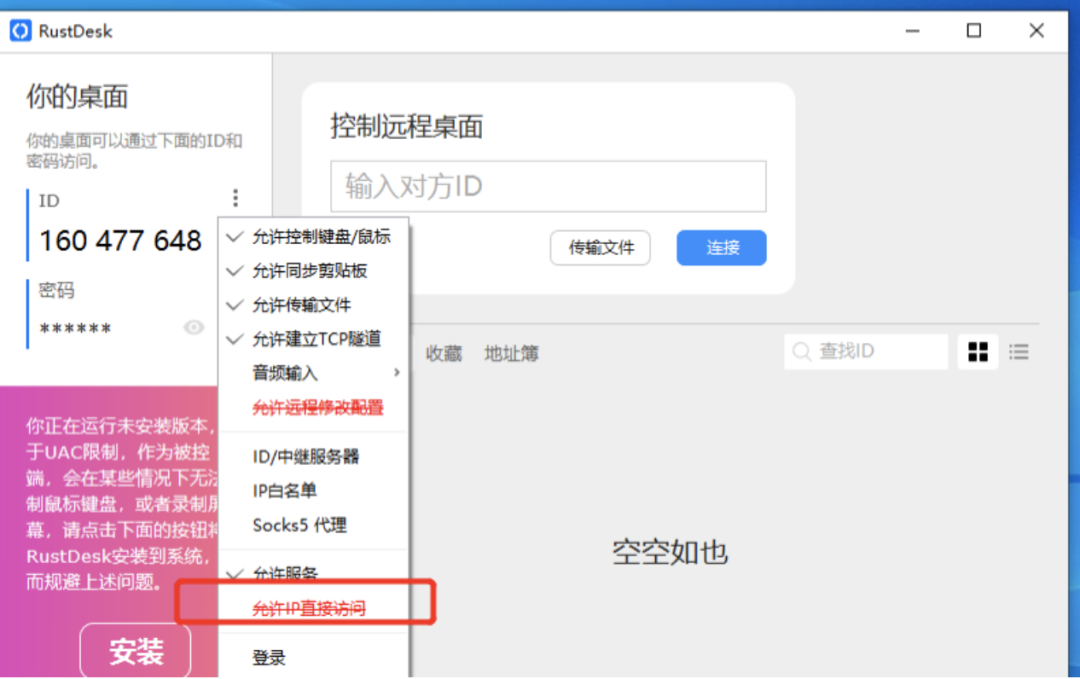The width and height of the screenshot is (1080, 679).
Task: Maximize the RustDesk window
Action: coord(974,31)
